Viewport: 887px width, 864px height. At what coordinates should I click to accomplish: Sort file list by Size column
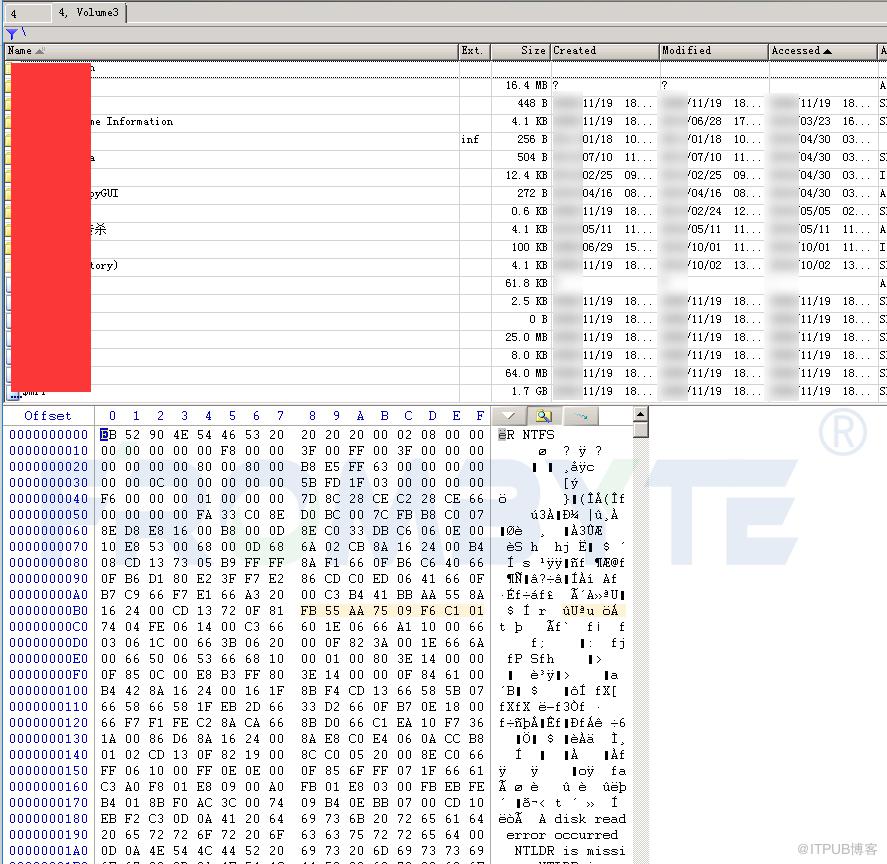pos(520,51)
